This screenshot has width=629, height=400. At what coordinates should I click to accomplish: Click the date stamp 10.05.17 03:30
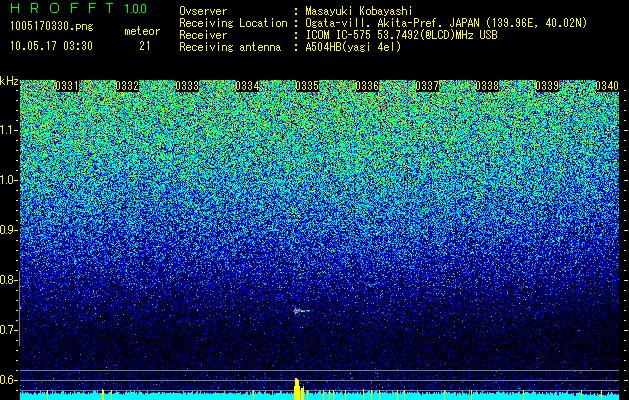[51, 46]
